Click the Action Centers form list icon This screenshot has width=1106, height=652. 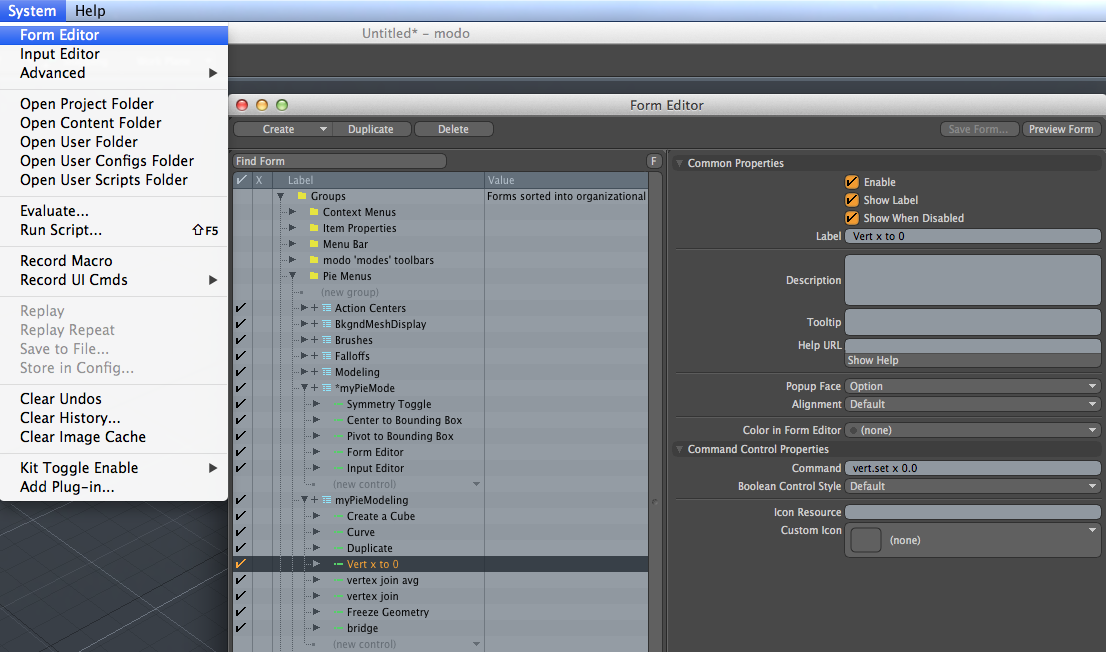[x=327, y=308]
